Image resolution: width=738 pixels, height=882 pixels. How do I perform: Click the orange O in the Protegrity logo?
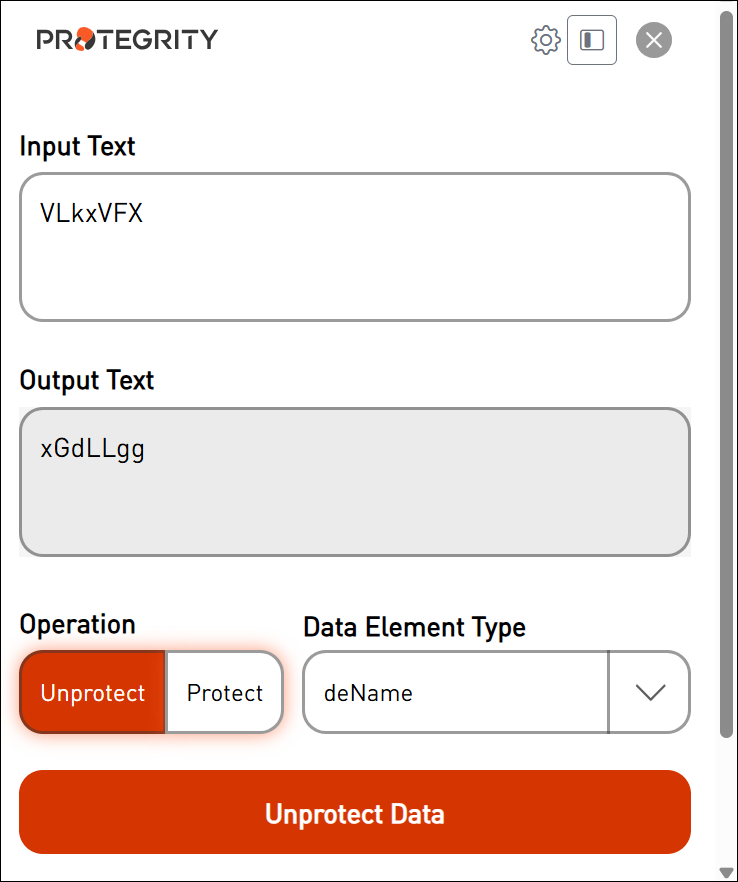coord(86,40)
